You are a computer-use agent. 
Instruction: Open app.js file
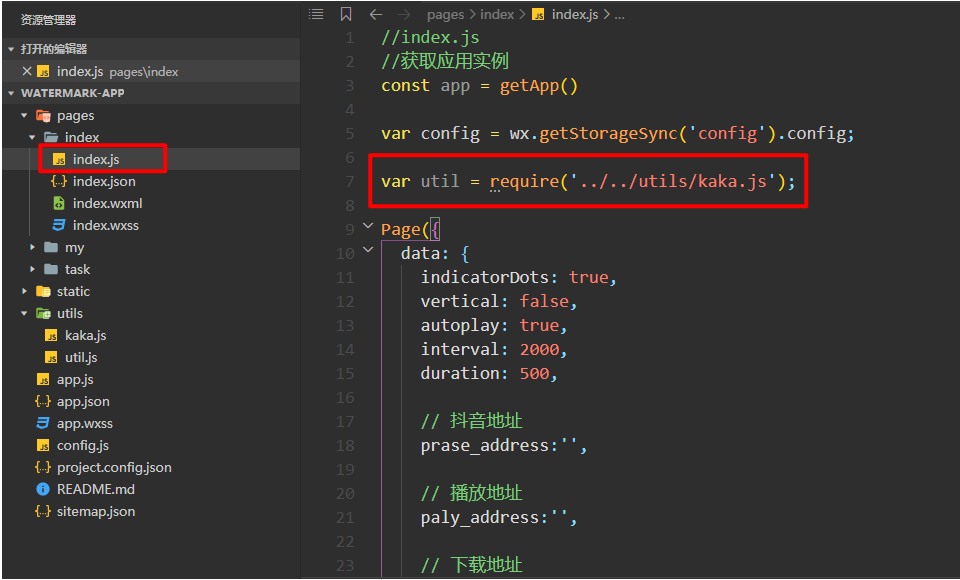pos(75,380)
